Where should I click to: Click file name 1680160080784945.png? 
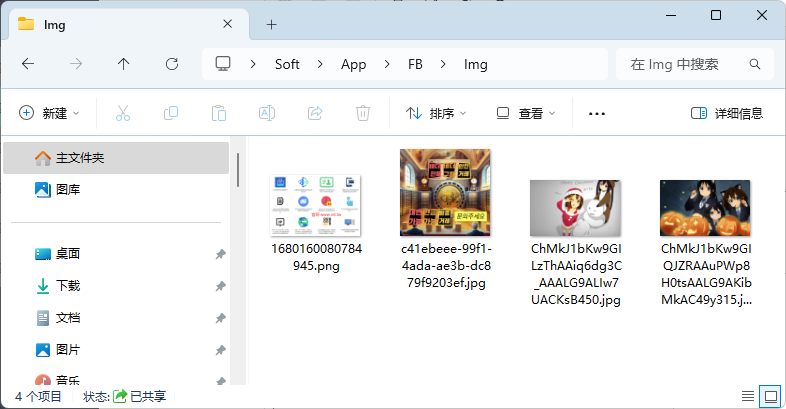point(316,257)
